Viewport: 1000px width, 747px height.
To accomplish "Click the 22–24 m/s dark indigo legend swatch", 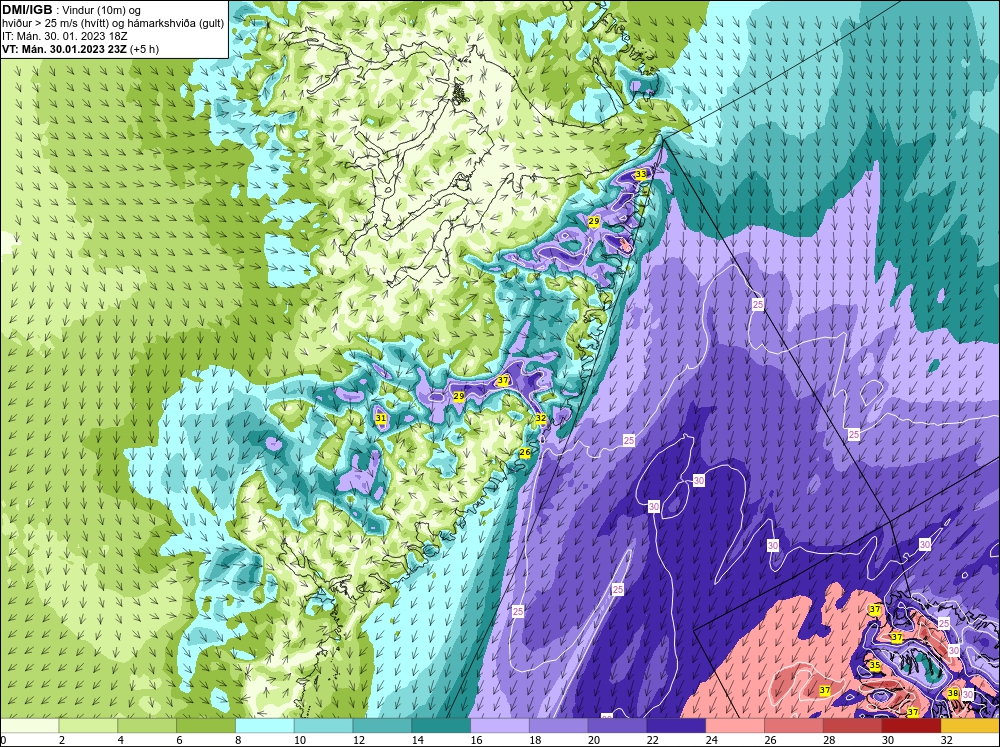I will 676,726.
